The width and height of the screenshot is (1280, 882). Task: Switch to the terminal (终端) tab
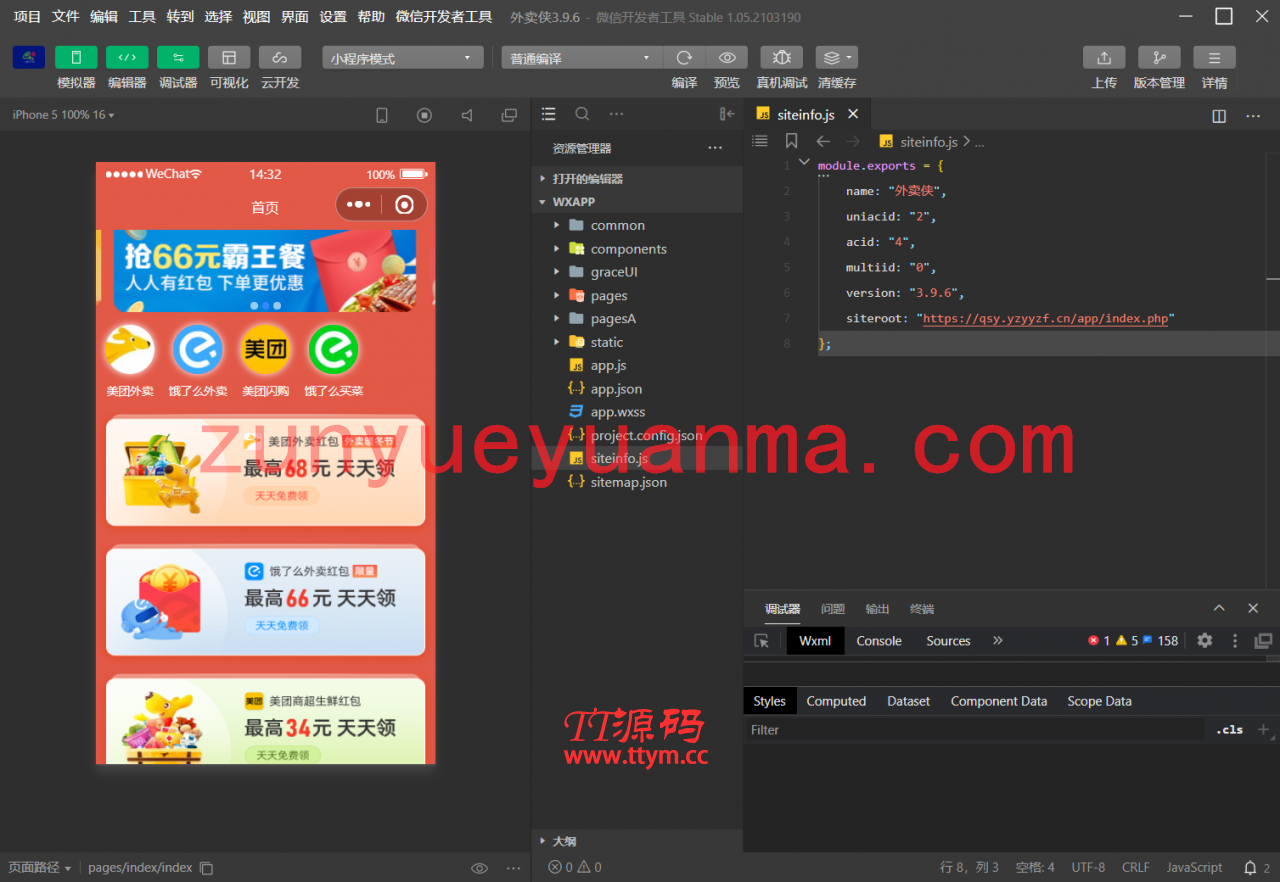[x=922, y=609]
